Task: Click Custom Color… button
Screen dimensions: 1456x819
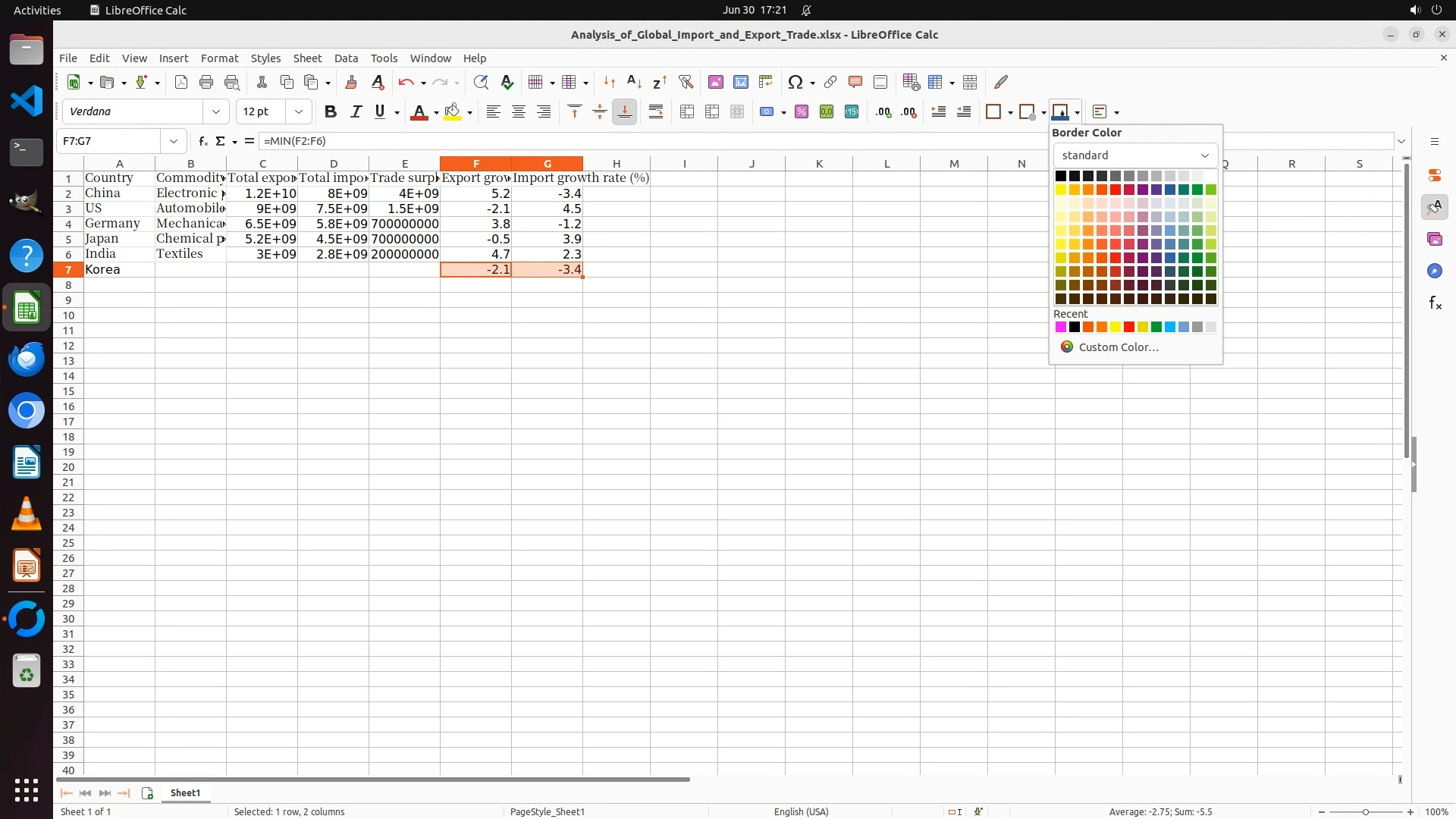Action: (1118, 347)
